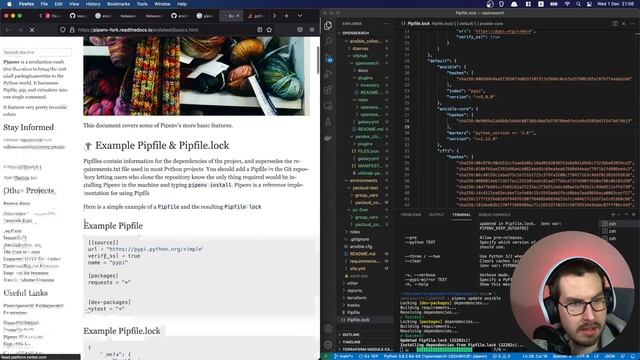The image size is (640, 360).
Task: Change JSON language mode in status bar
Action: click(609, 356)
